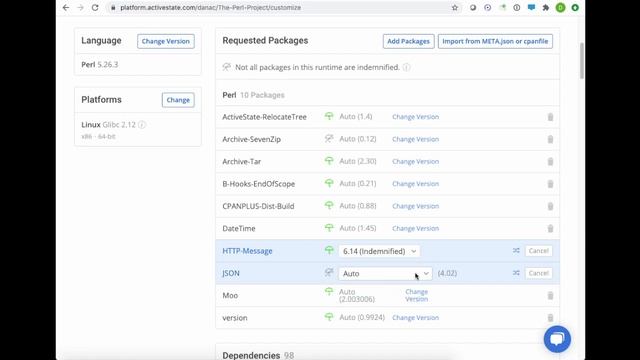Viewport: 640px width, 360px height.
Task: Click the green profile avatar in browser toolbar
Action: (x=560, y=7)
